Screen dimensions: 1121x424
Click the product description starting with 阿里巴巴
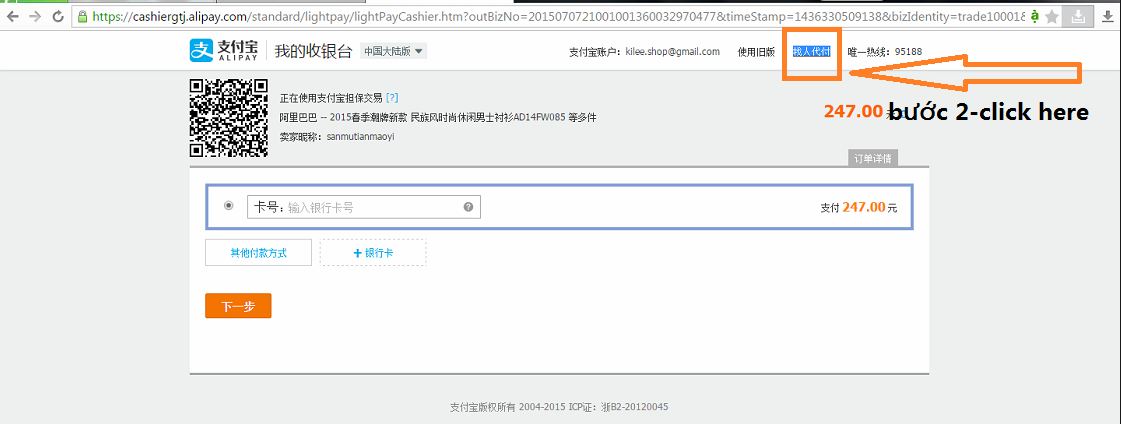coord(438,117)
